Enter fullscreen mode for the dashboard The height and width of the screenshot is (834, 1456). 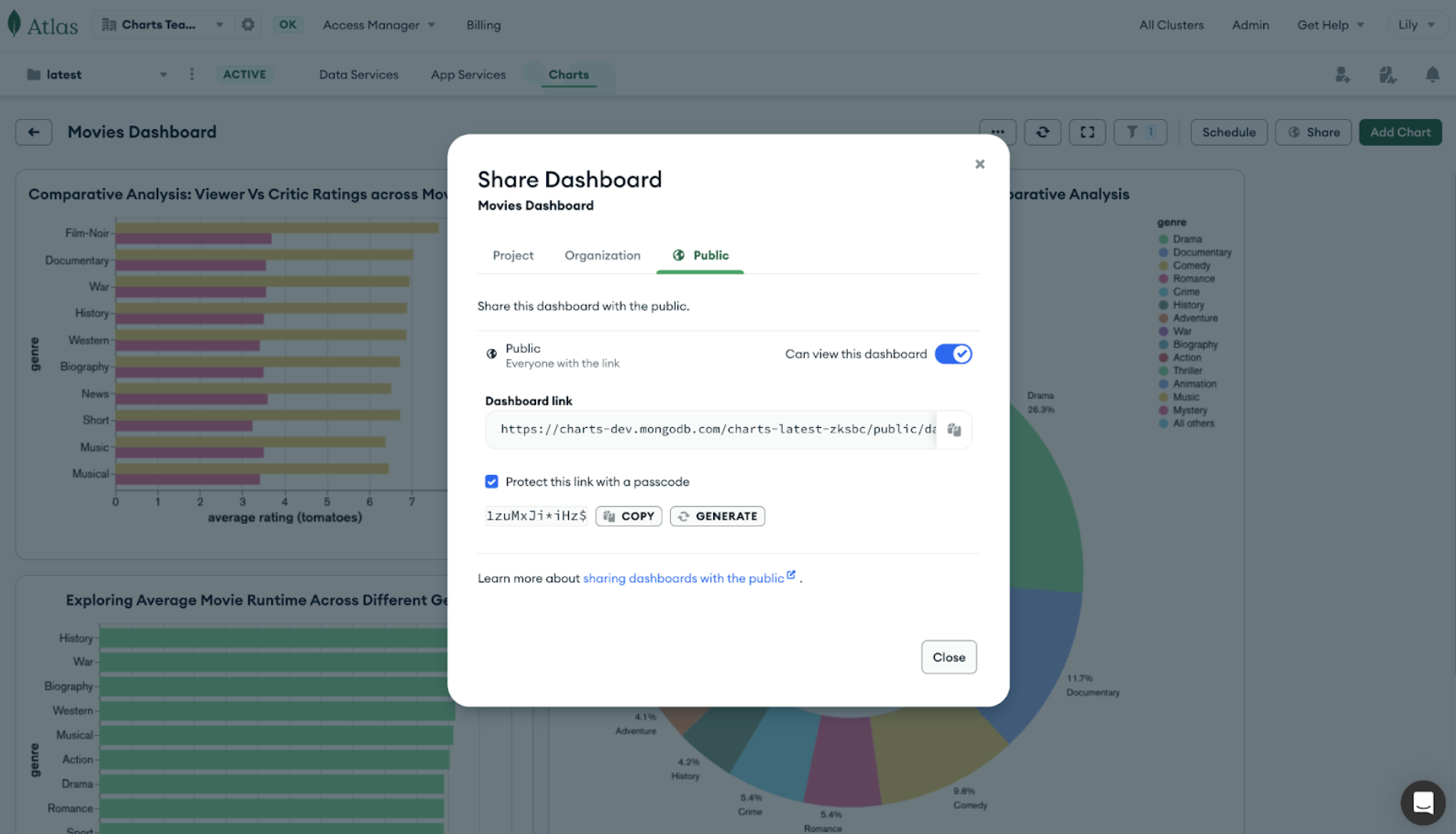tap(1087, 132)
